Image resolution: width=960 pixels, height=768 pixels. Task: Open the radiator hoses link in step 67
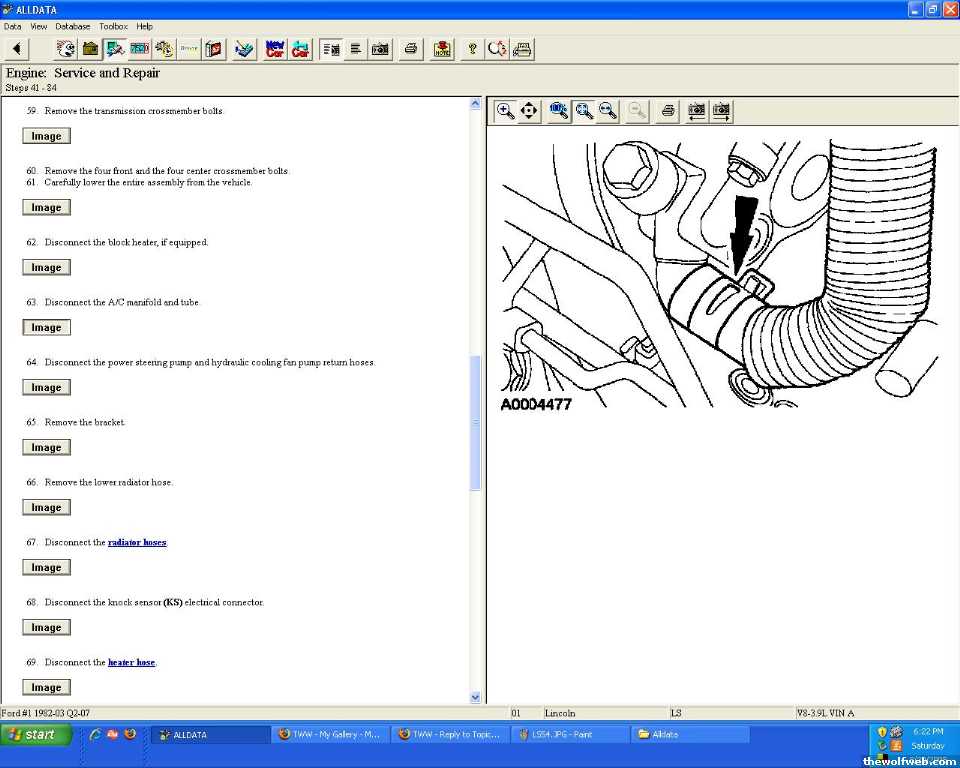click(137, 543)
